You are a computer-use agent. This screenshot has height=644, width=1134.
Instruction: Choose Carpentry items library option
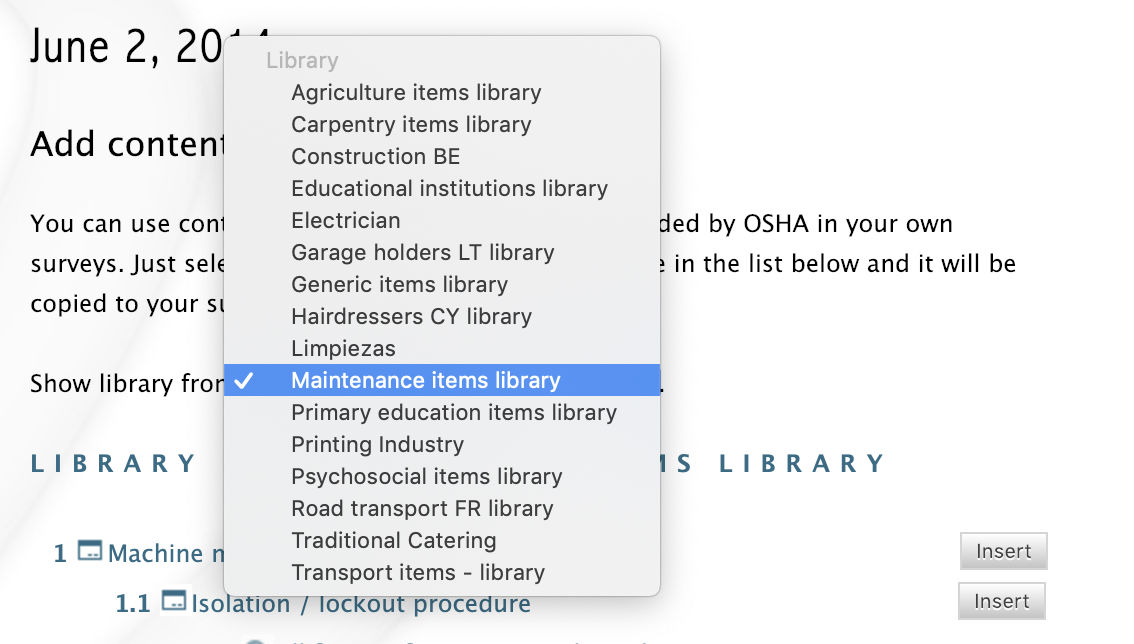point(411,125)
